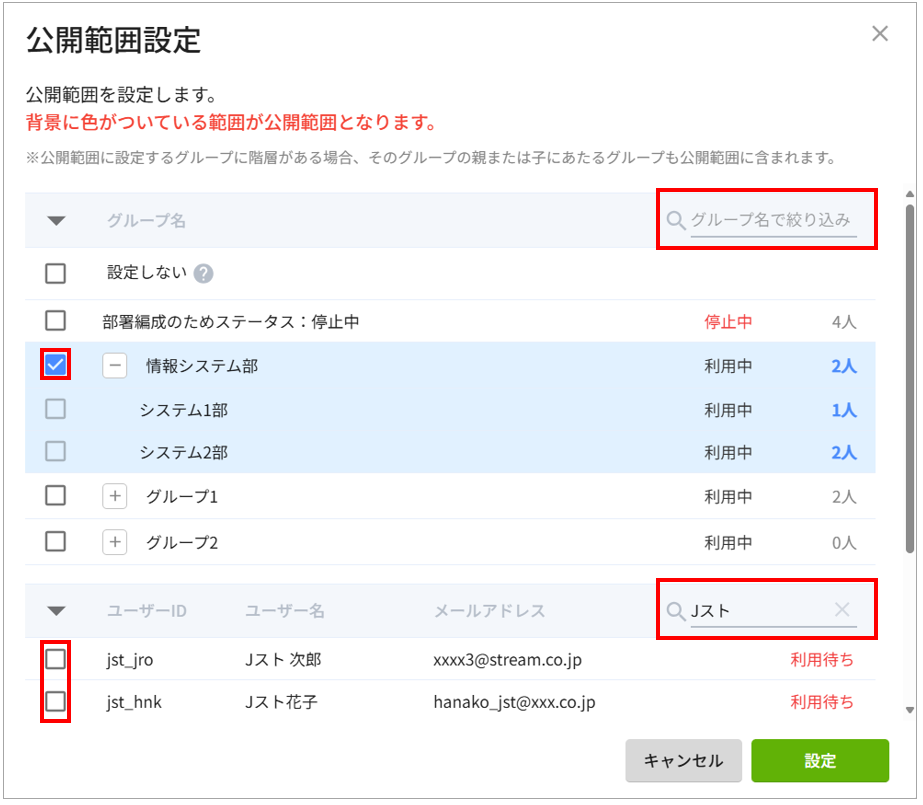Click the メールアドレス column header
The image size is (923, 805).
pos(490,611)
